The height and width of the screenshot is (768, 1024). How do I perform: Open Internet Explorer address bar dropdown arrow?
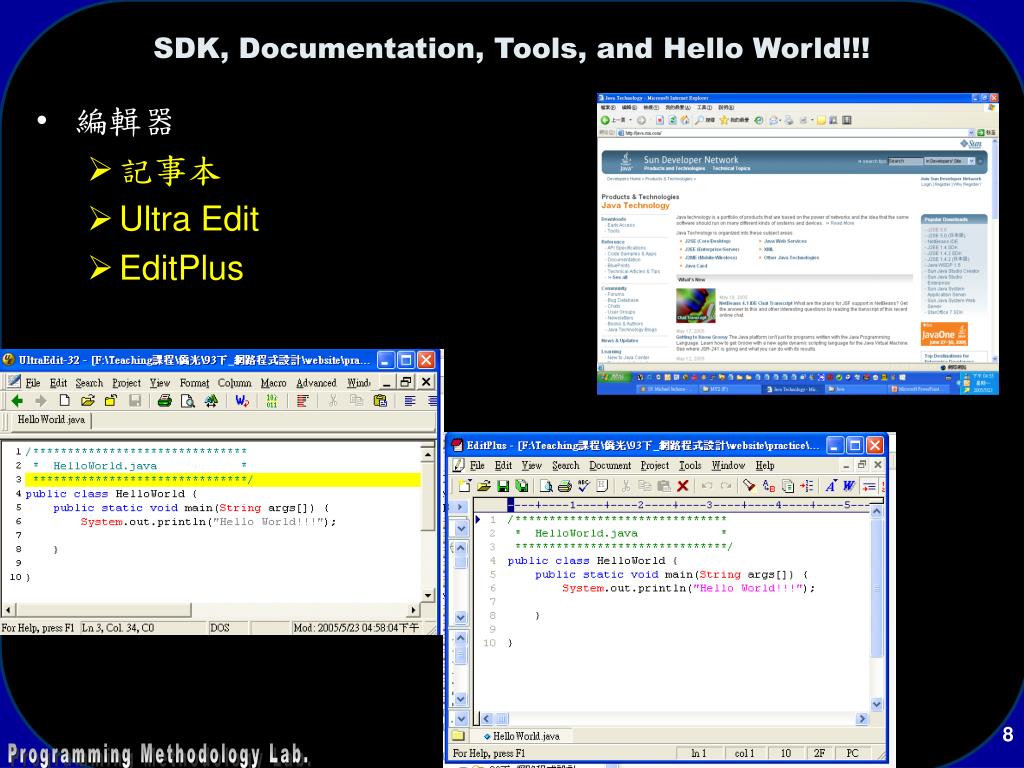click(971, 133)
